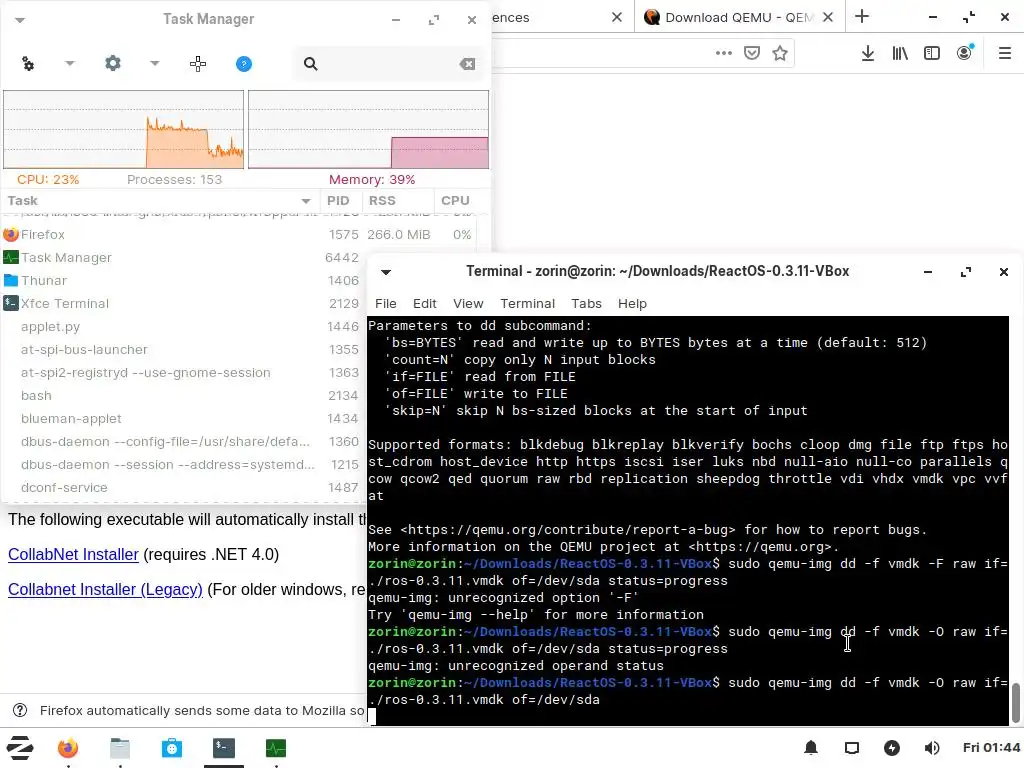
Task: Open the Task Manager settings gear
Action: 113,63
